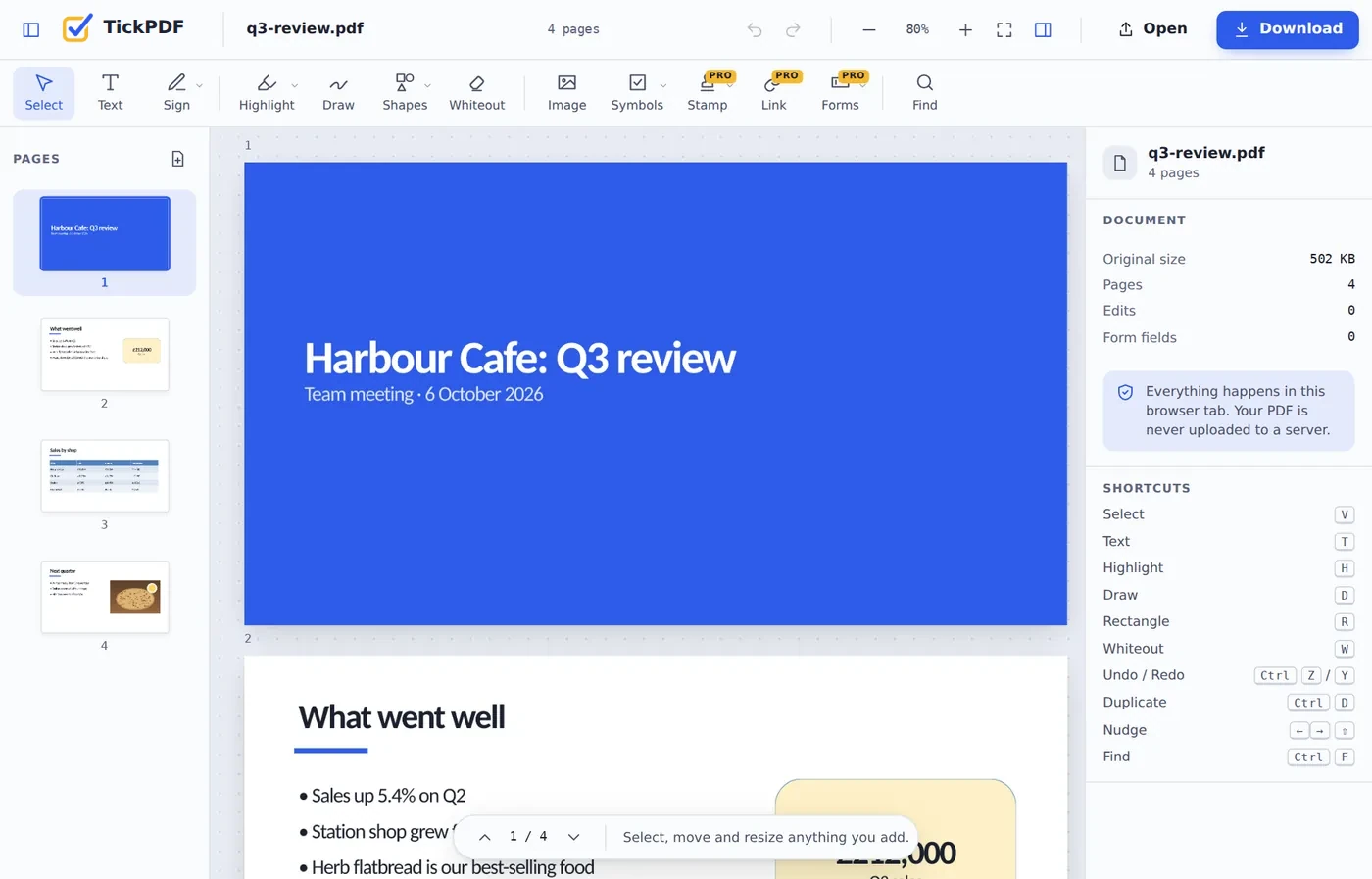The image size is (1372, 879).
Task: Click the 80% zoom level
Action: pos(917,29)
